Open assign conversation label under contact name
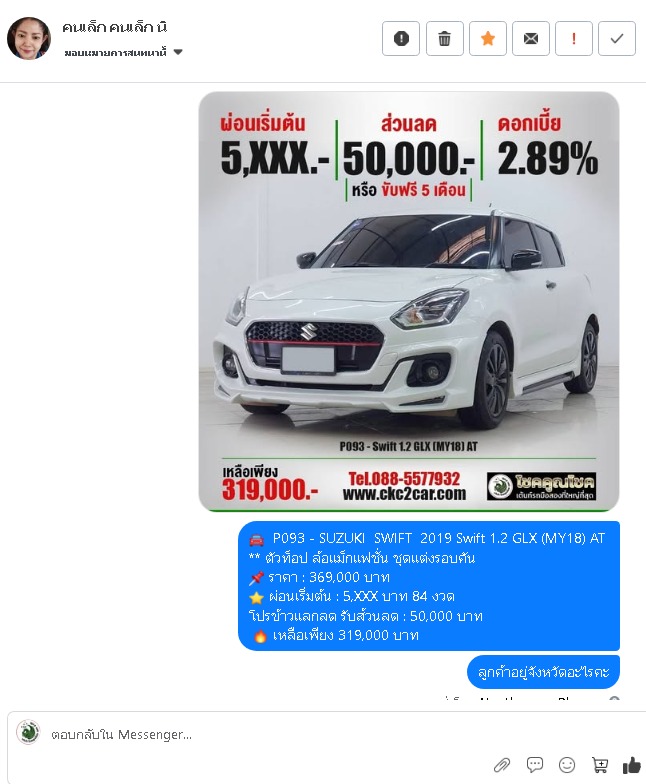646x784 pixels. 115,52
